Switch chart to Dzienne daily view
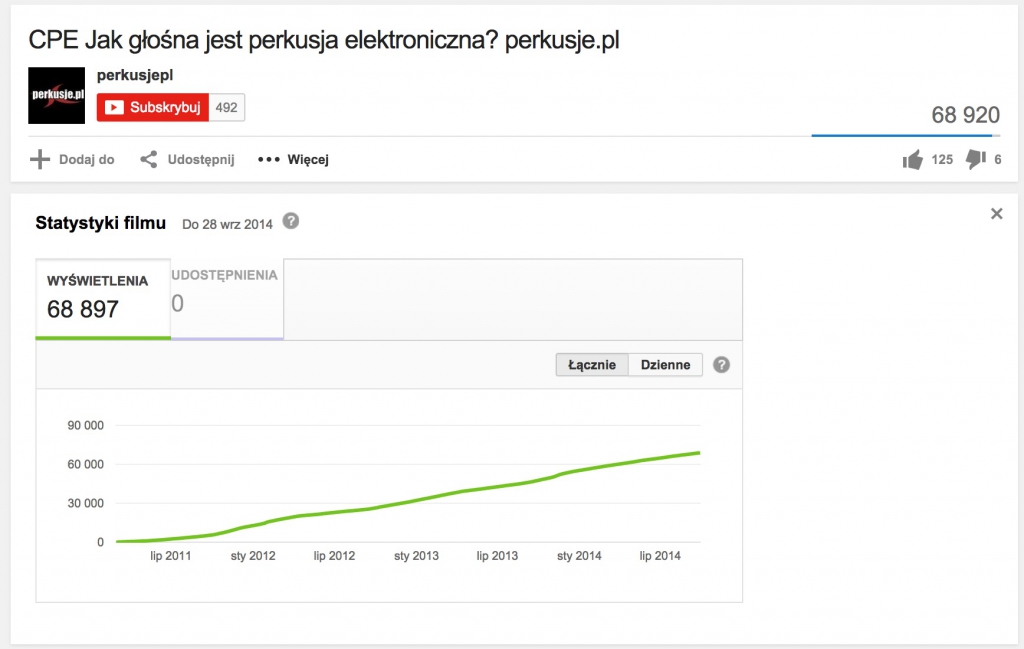The image size is (1024, 649). point(665,365)
